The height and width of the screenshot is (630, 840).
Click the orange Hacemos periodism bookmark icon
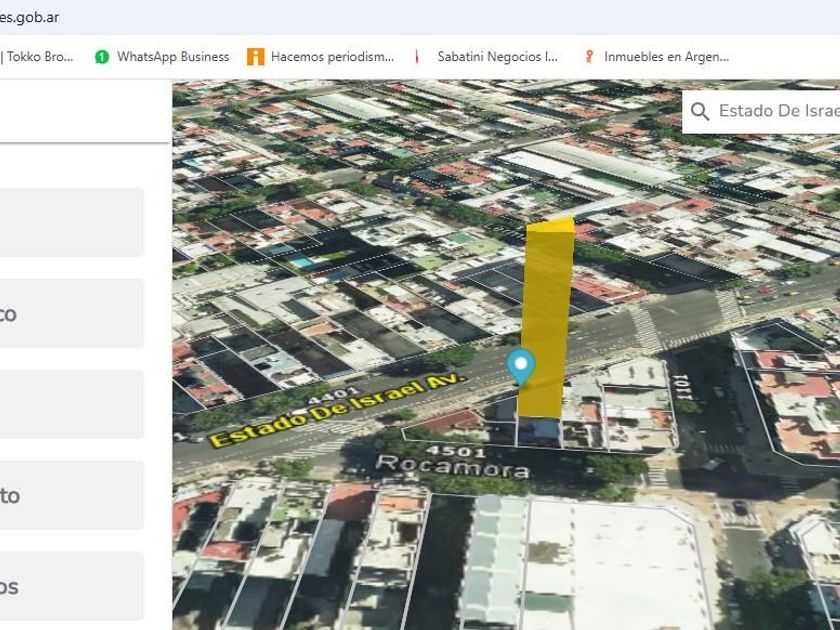click(256, 57)
